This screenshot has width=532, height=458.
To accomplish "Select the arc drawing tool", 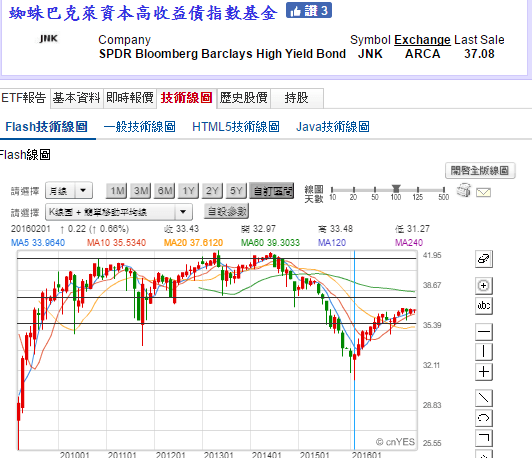I will [483, 418].
